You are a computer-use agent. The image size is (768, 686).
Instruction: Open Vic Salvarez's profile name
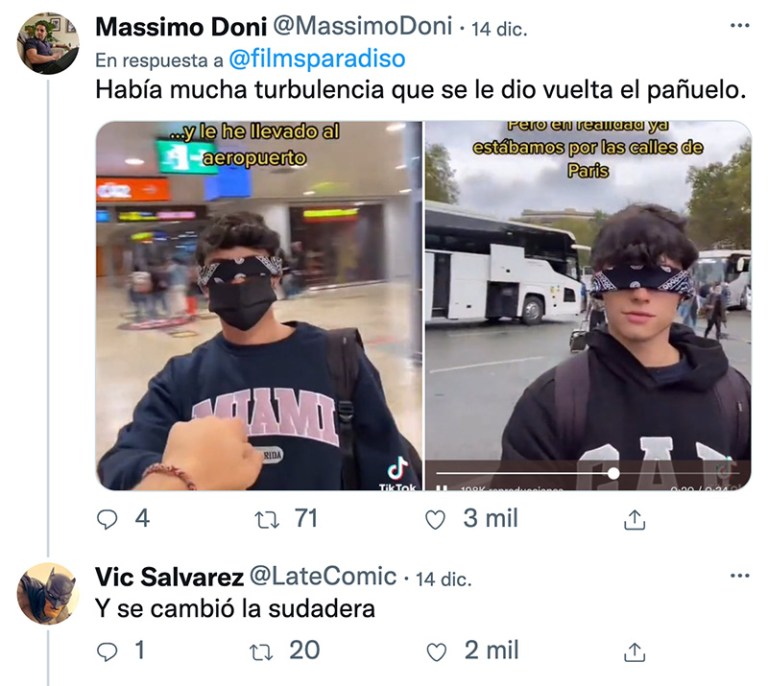169,577
